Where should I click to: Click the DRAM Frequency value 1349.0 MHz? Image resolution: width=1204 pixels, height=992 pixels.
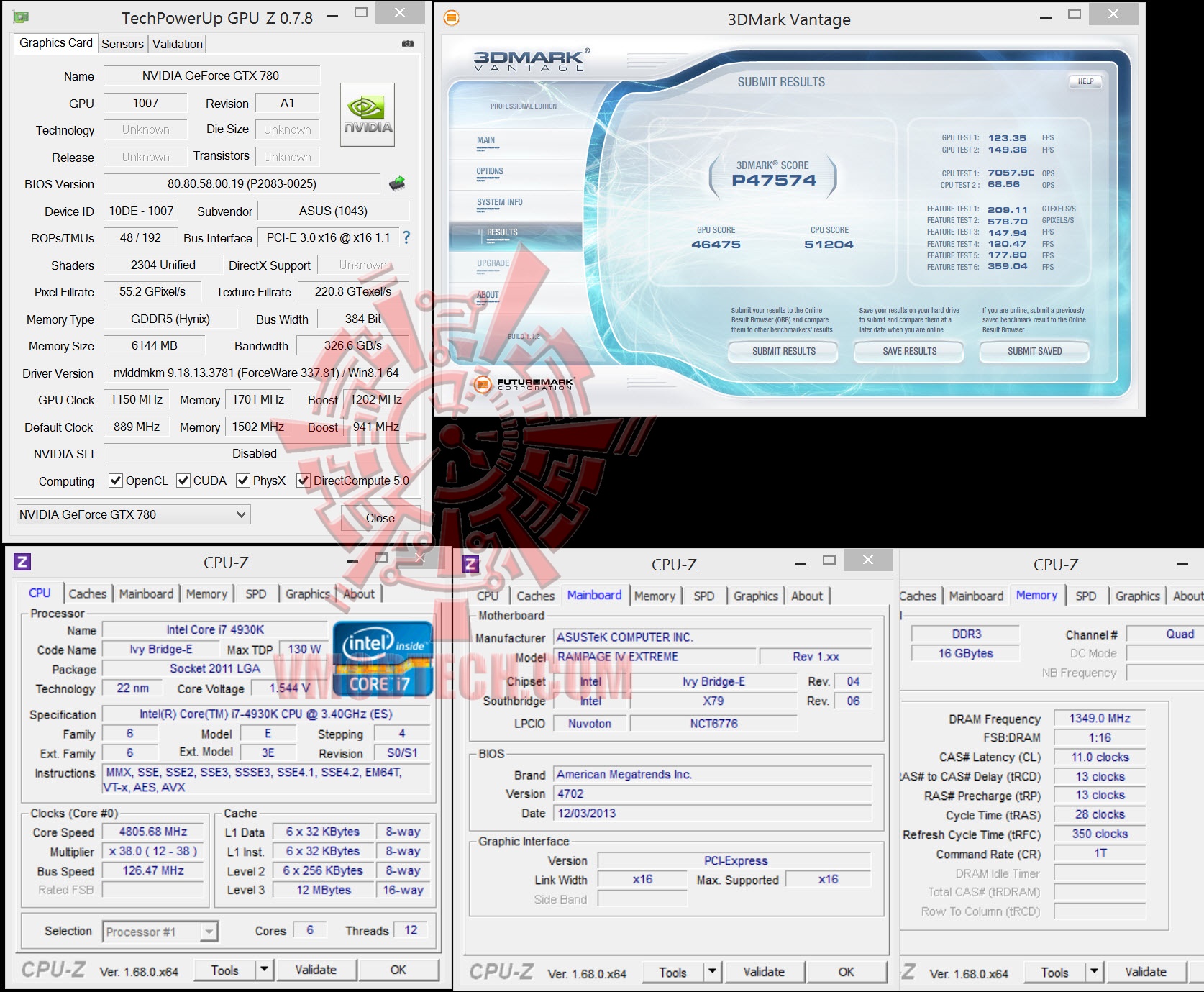point(1100,718)
